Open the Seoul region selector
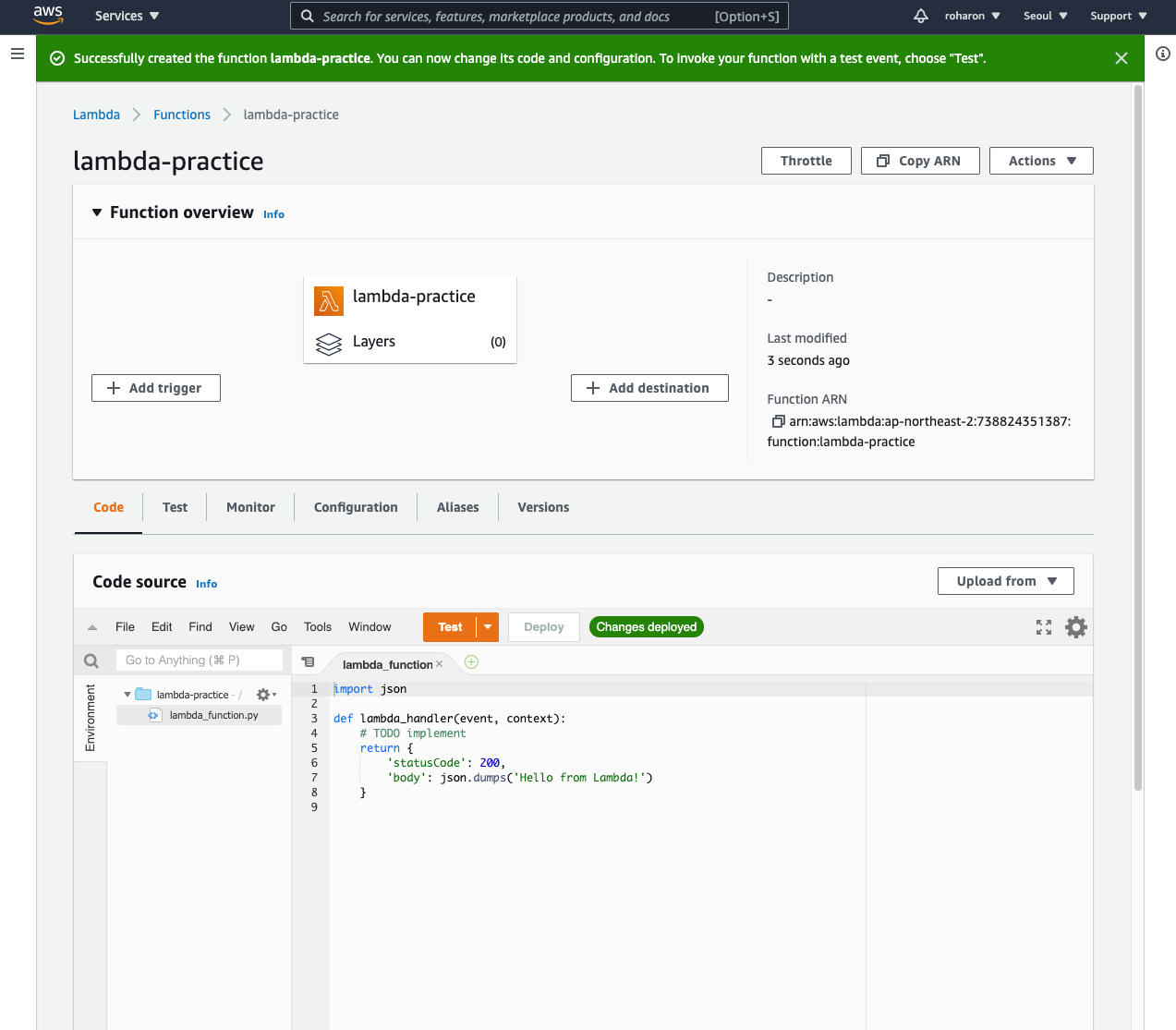Viewport: 1176px width, 1030px height. (1046, 16)
